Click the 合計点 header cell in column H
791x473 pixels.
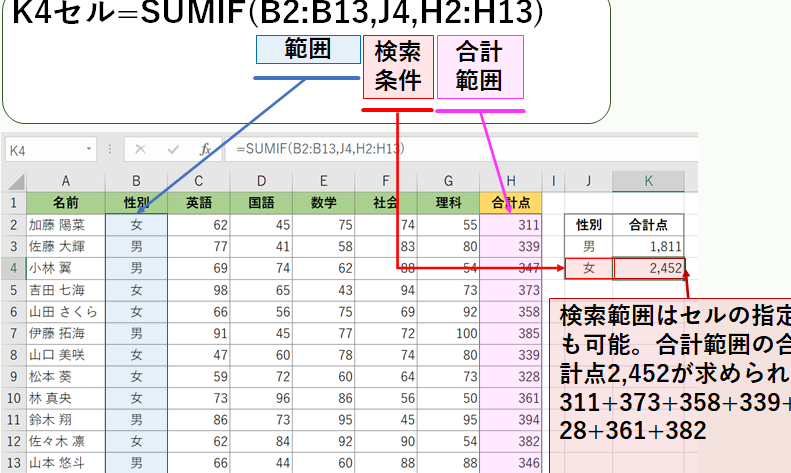pos(511,202)
